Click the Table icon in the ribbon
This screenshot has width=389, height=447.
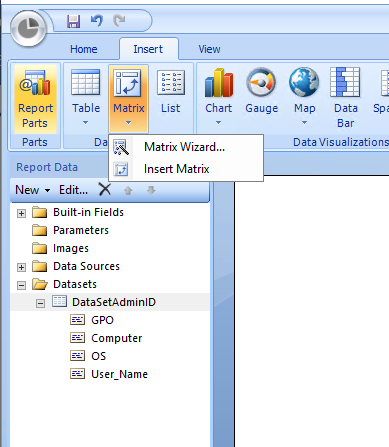click(x=86, y=82)
